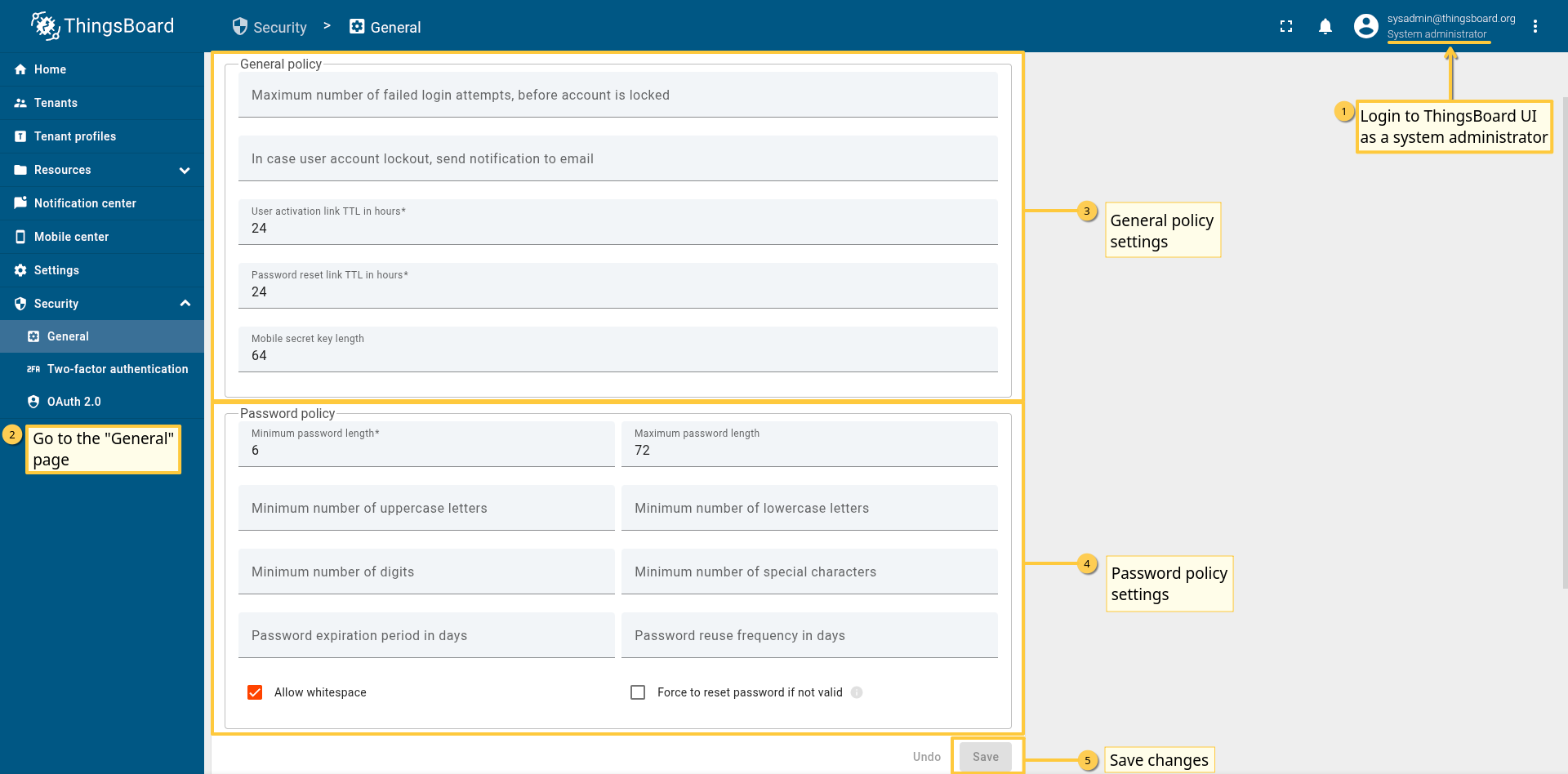This screenshot has height=774, width=1568.
Task: Open the three-dot more options menu
Action: pos(1535,27)
